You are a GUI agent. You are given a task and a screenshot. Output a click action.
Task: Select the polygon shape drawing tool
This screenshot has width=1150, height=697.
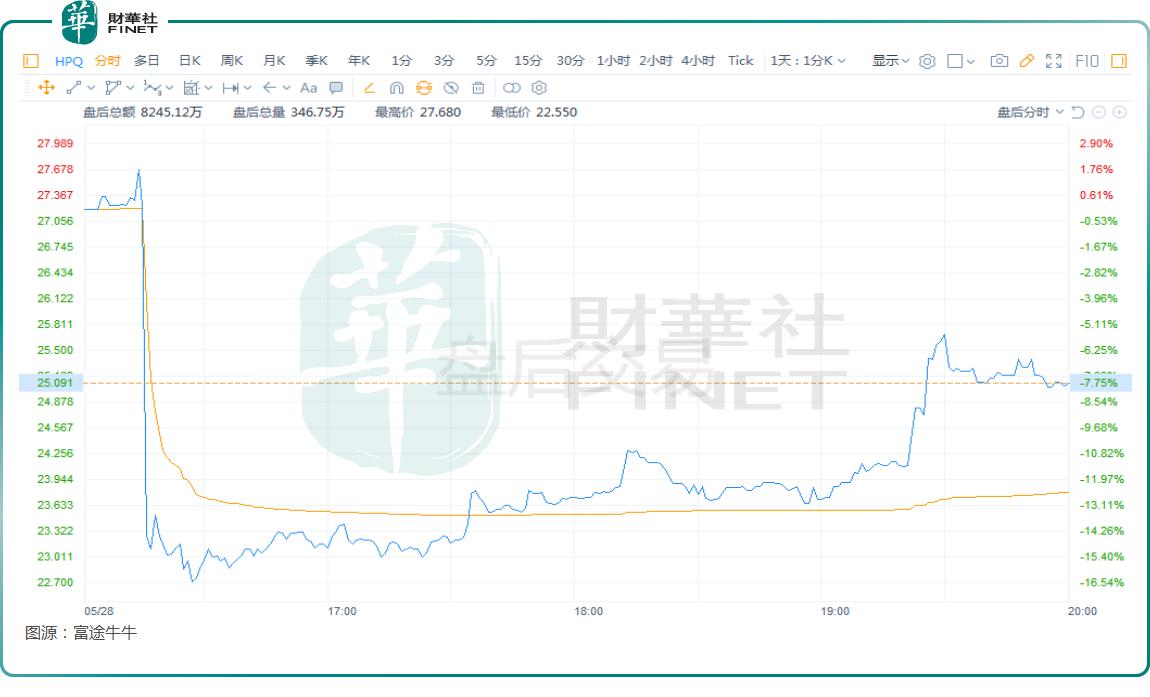coord(112,88)
